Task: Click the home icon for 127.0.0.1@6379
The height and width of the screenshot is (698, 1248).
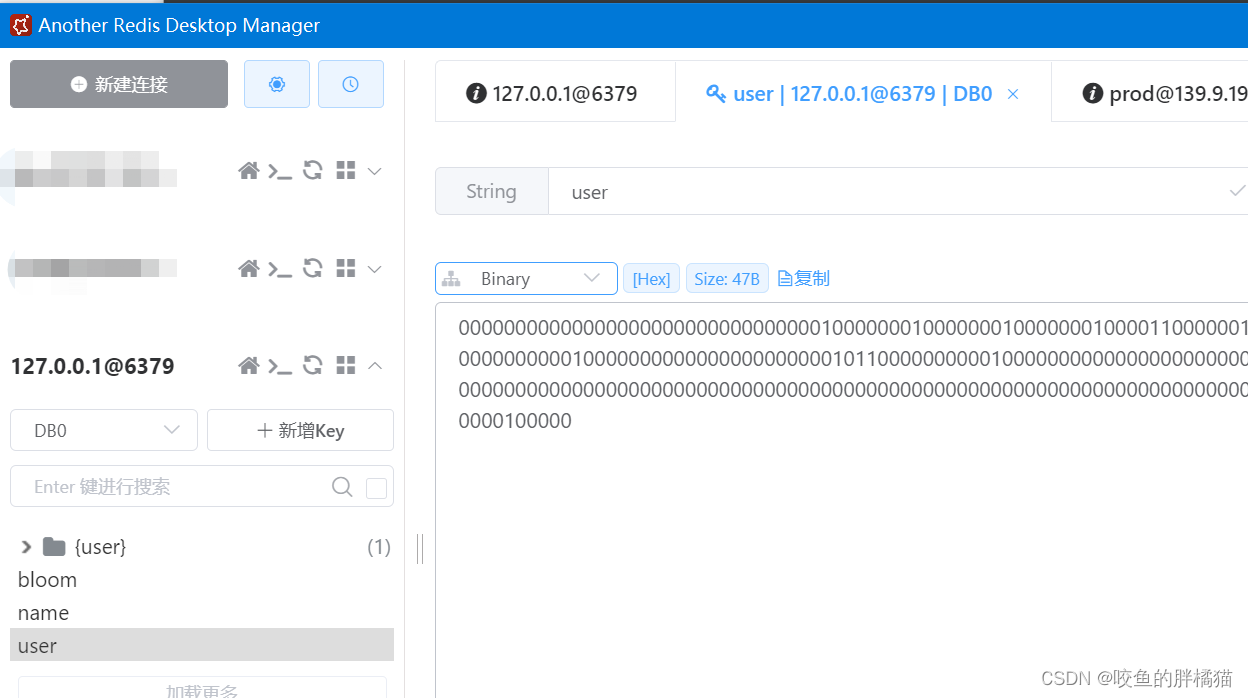Action: [x=249, y=365]
